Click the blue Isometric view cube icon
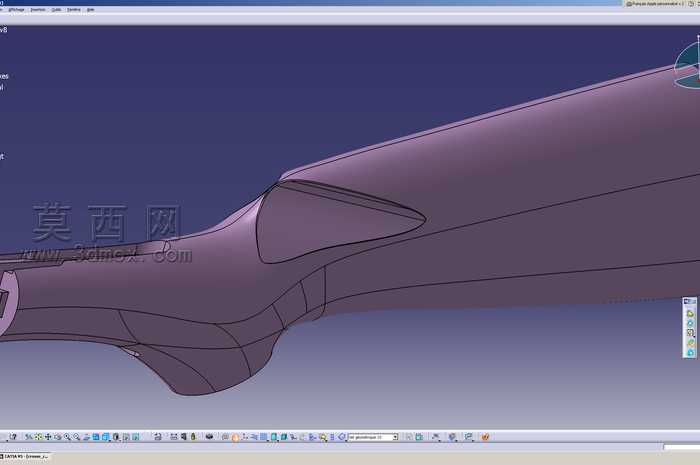 click(96, 437)
